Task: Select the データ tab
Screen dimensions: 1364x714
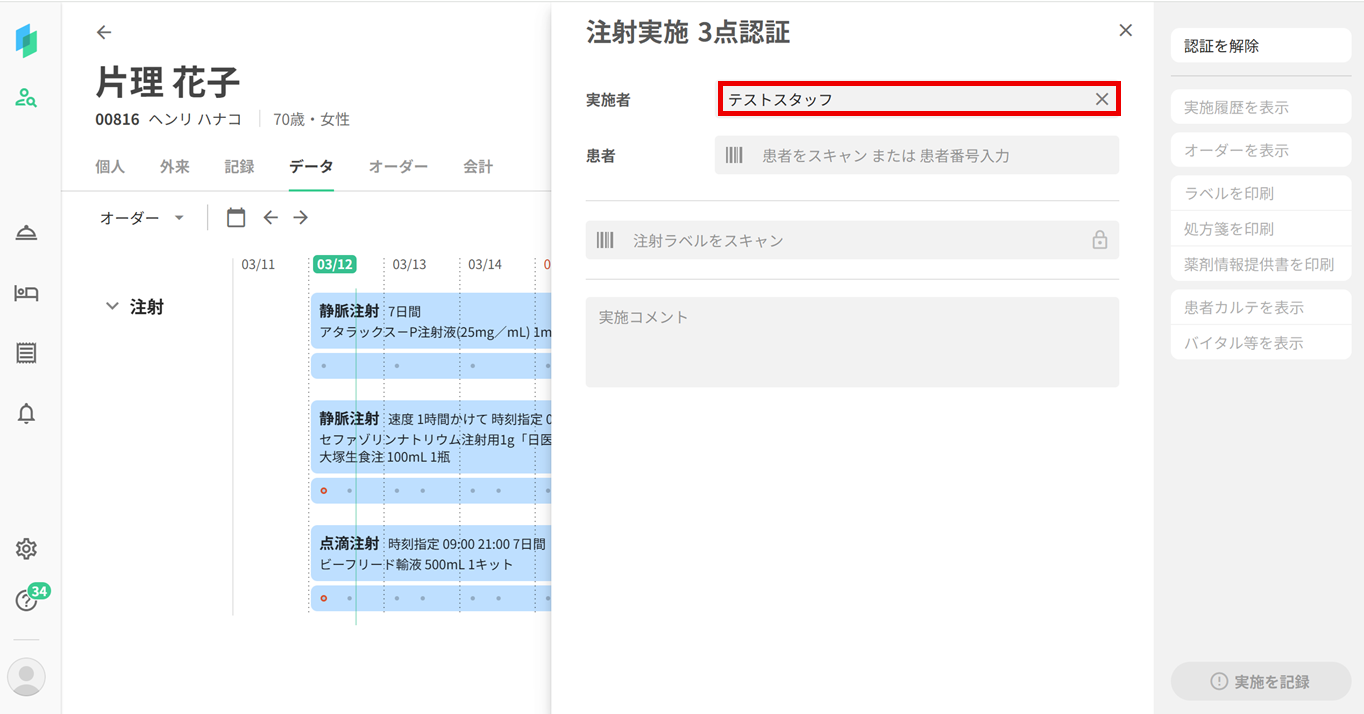Action: 311,166
